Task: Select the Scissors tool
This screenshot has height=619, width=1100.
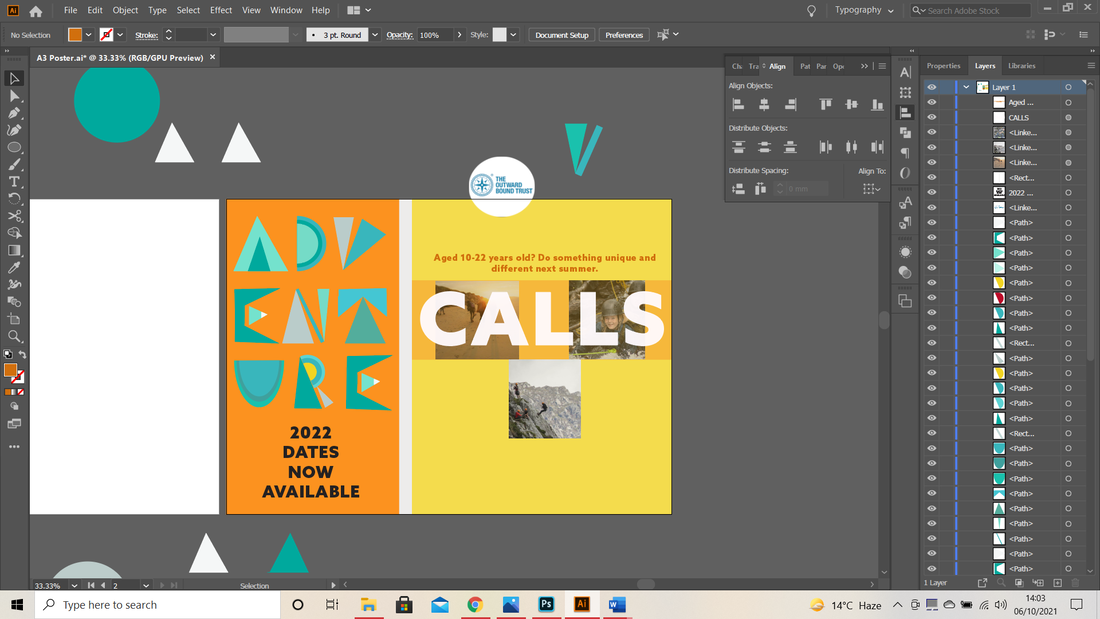Action: [x=14, y=216]
